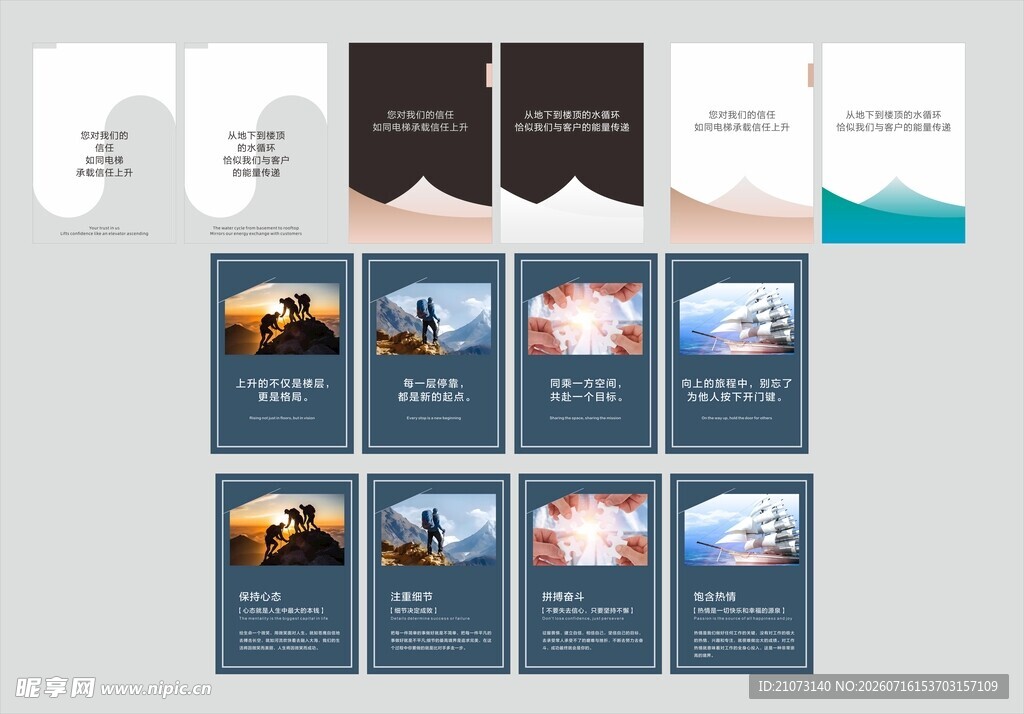Click the gray arch poster with 从地下到楼顶

(256, 143)
